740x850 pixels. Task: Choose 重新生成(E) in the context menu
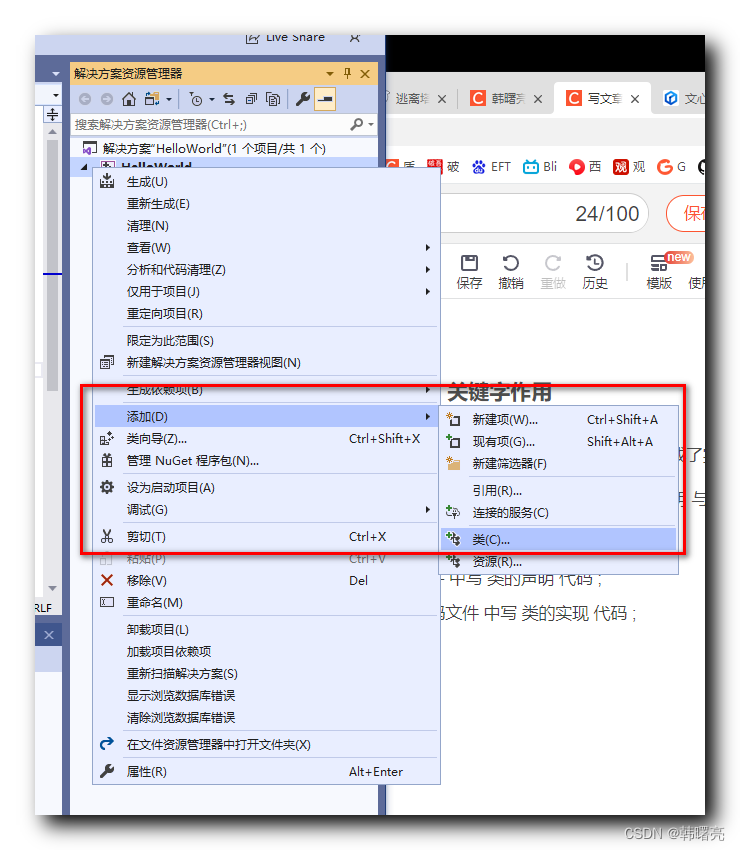[x=266, y=204]
